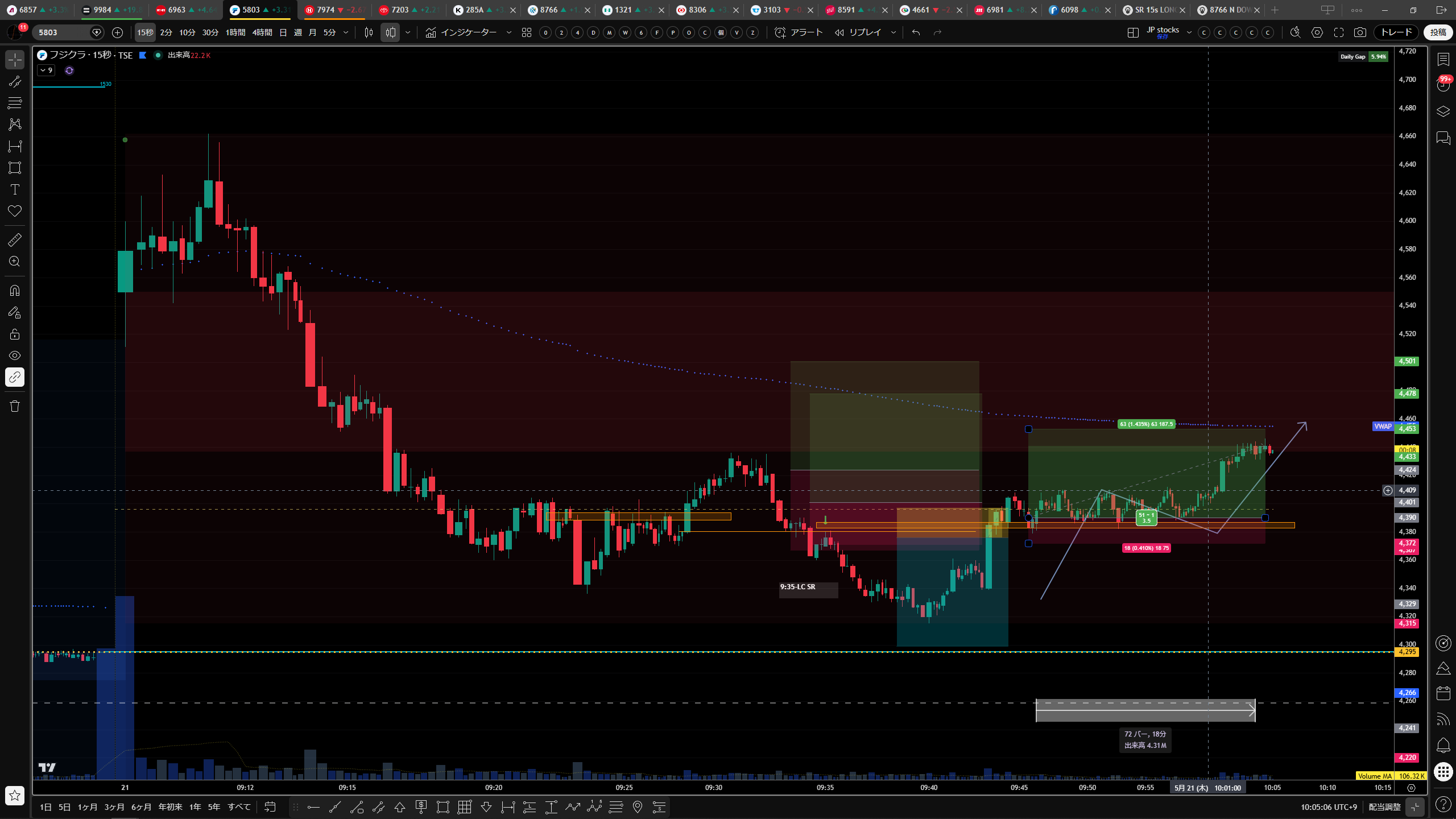This screenshot has height=819, width=1456.
Task: Click the トレード trade button
Action: pyautogui.click(x=1396, y=32)
